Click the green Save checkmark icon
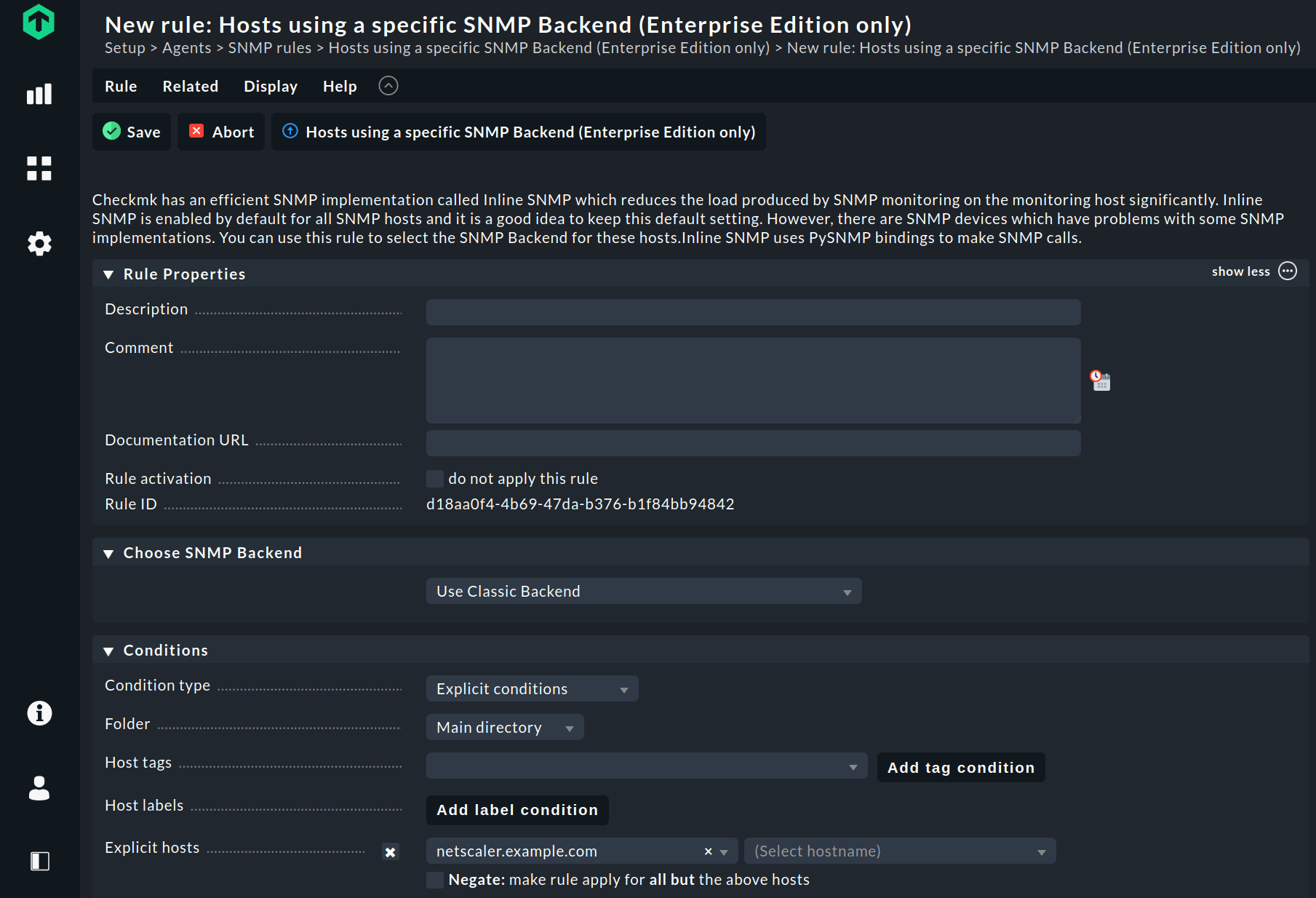 (111, 131)
